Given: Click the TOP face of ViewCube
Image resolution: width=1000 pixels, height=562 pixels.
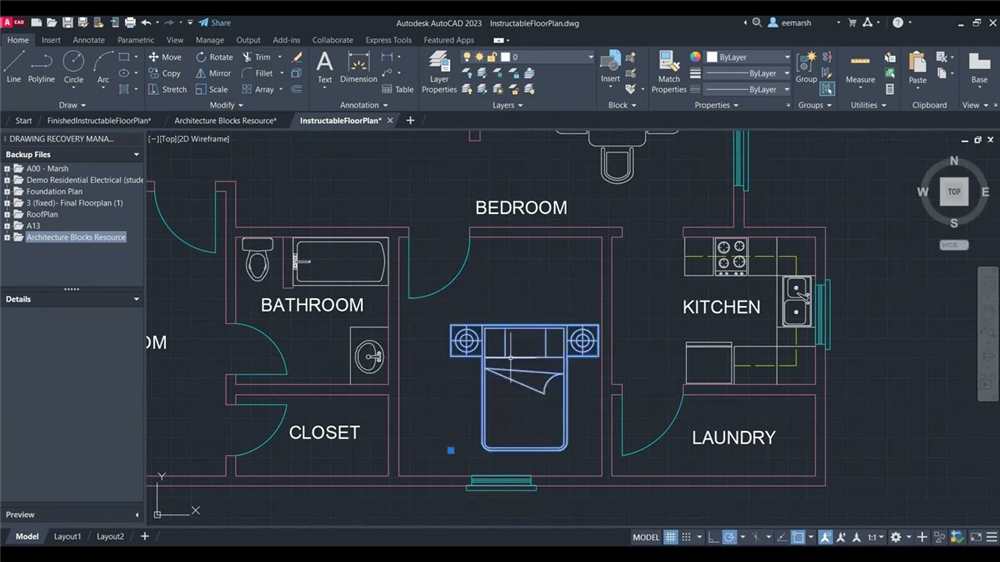Looking at the screenshot, I should [954, 192].
